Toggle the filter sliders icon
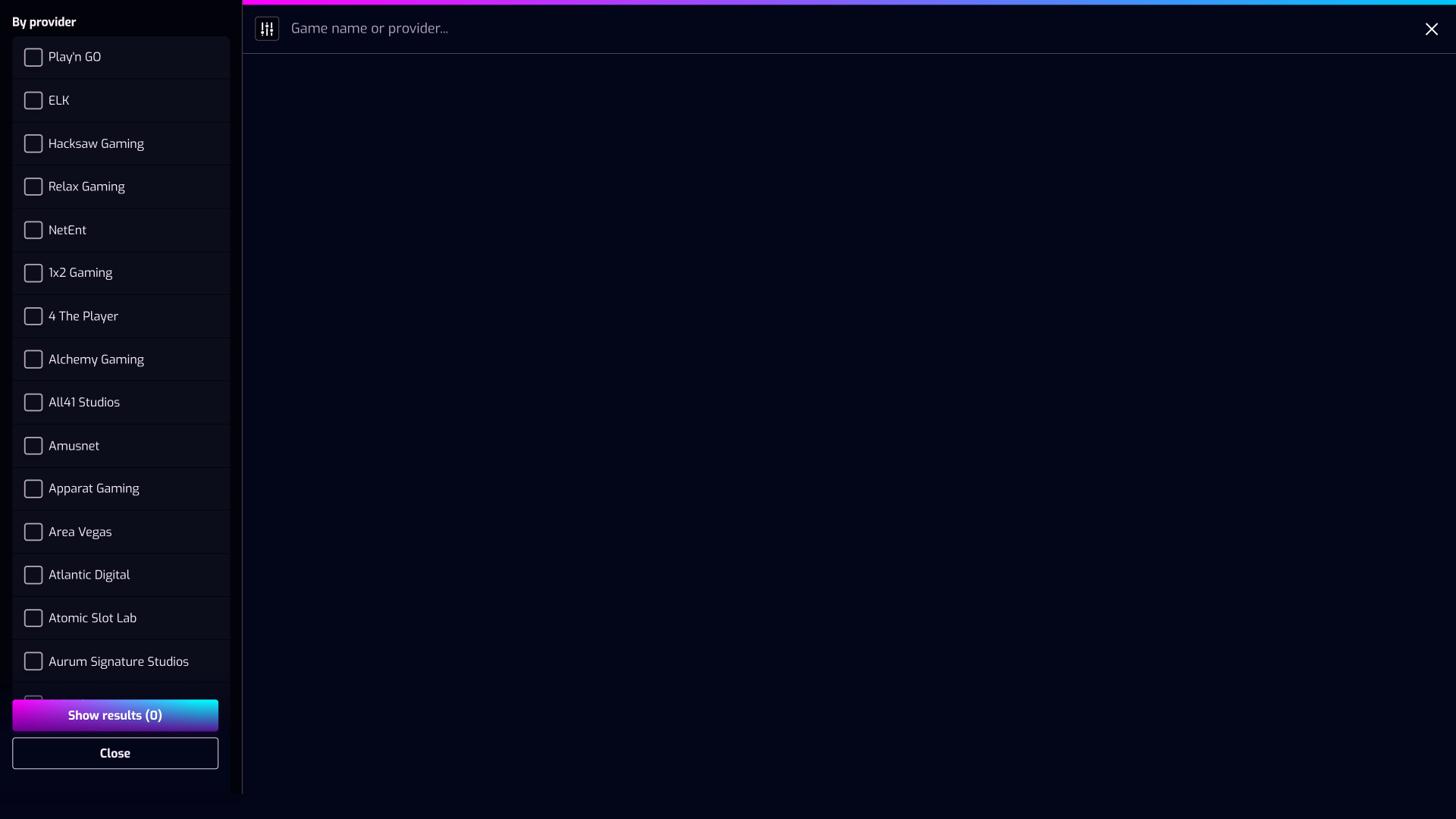 pyautogui.click(x=267, y=29)
